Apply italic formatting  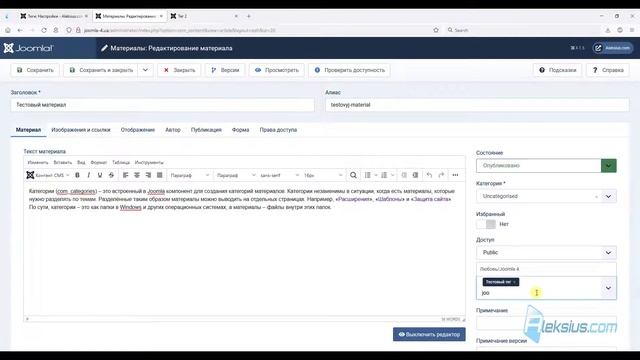89,175
